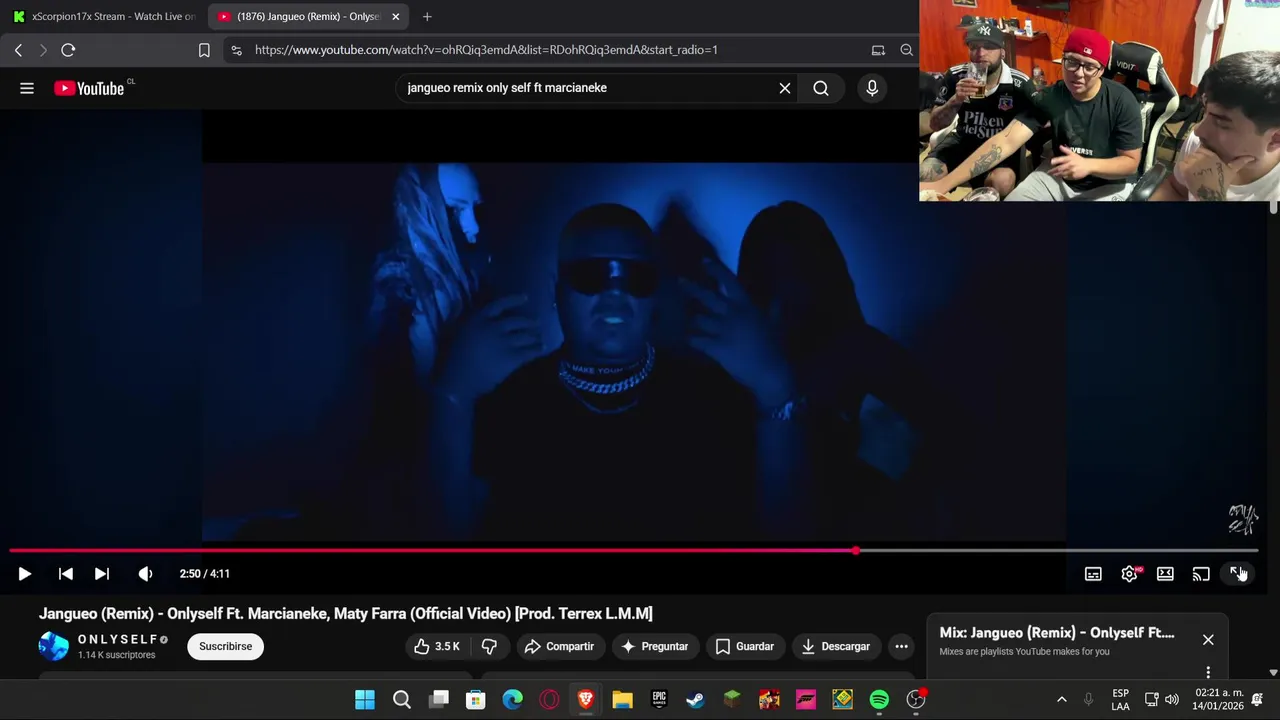Start voice search with microphone
Screen dimensions: 1280x720
pos(872,88)
